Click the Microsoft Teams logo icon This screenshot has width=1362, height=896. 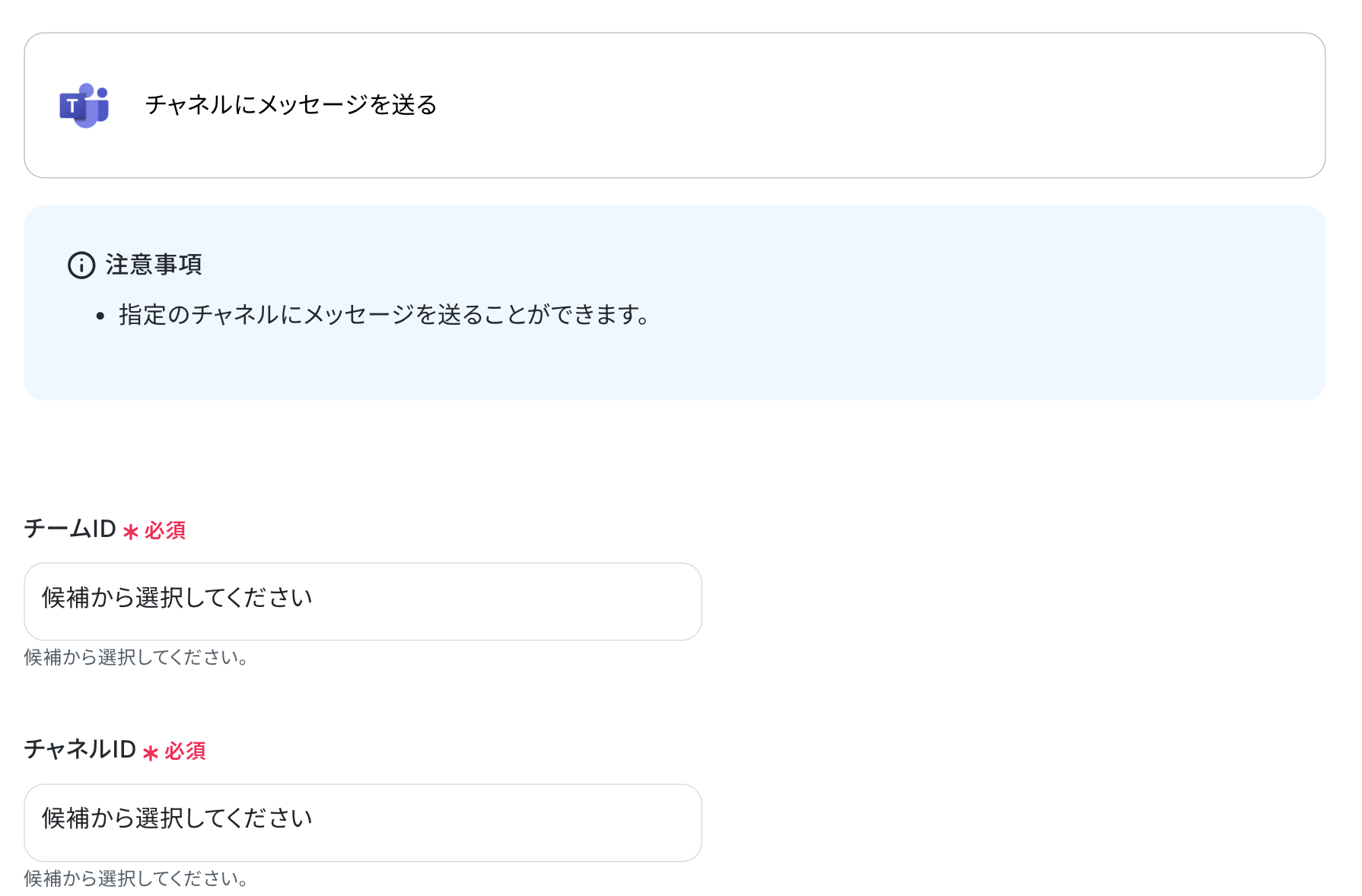[84, 105]
